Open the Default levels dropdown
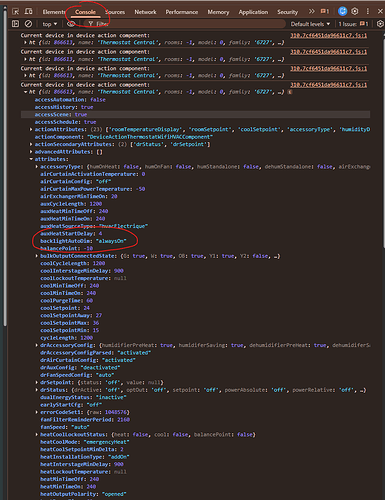Screen dimensions: 385x500 pyautogui.click(x=310, y=24)
